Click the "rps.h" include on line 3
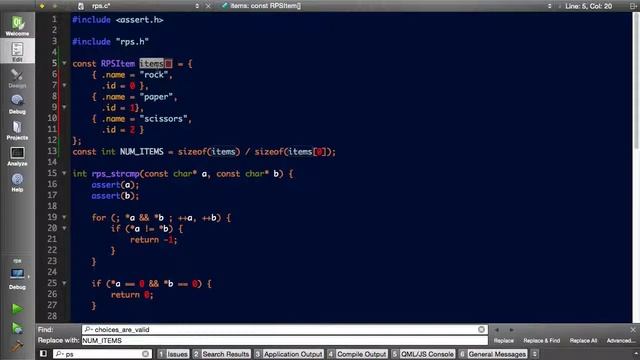The height and width of the screenshot is (360, 640). pos(132,42)
